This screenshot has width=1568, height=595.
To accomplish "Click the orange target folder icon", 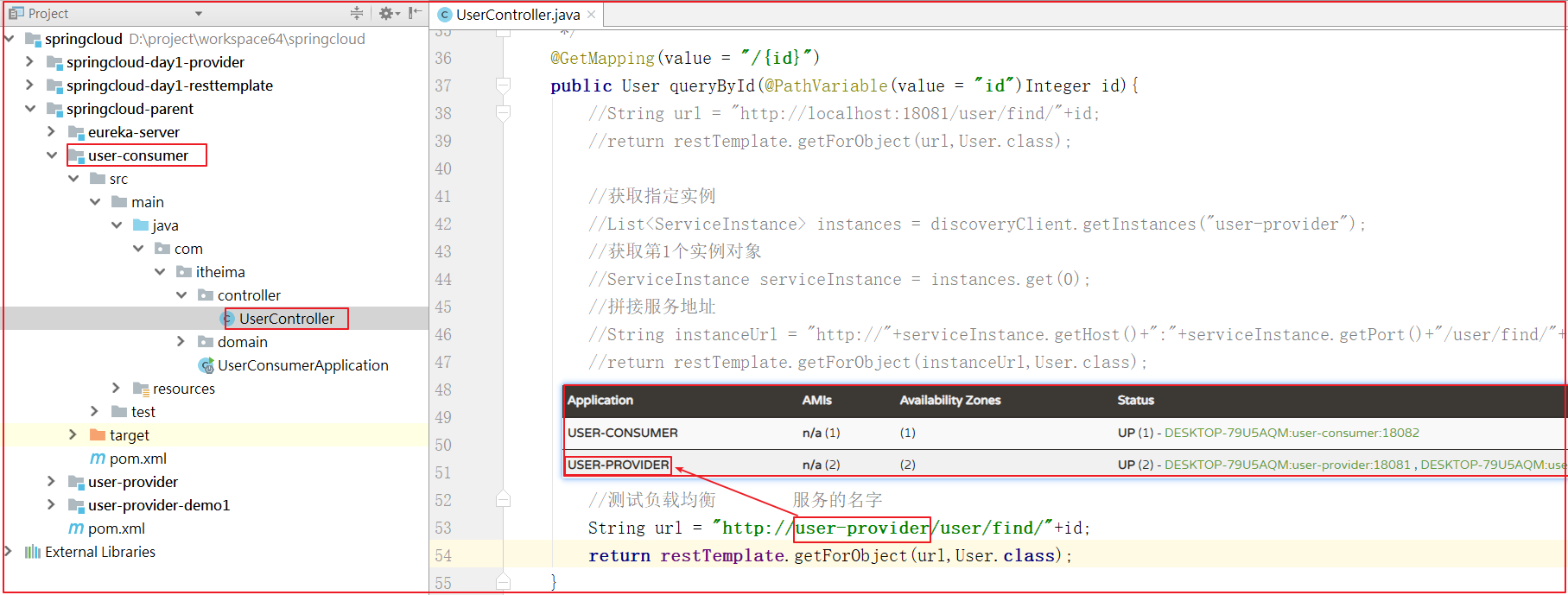I will pyautogui.click(x=97, y=435).
